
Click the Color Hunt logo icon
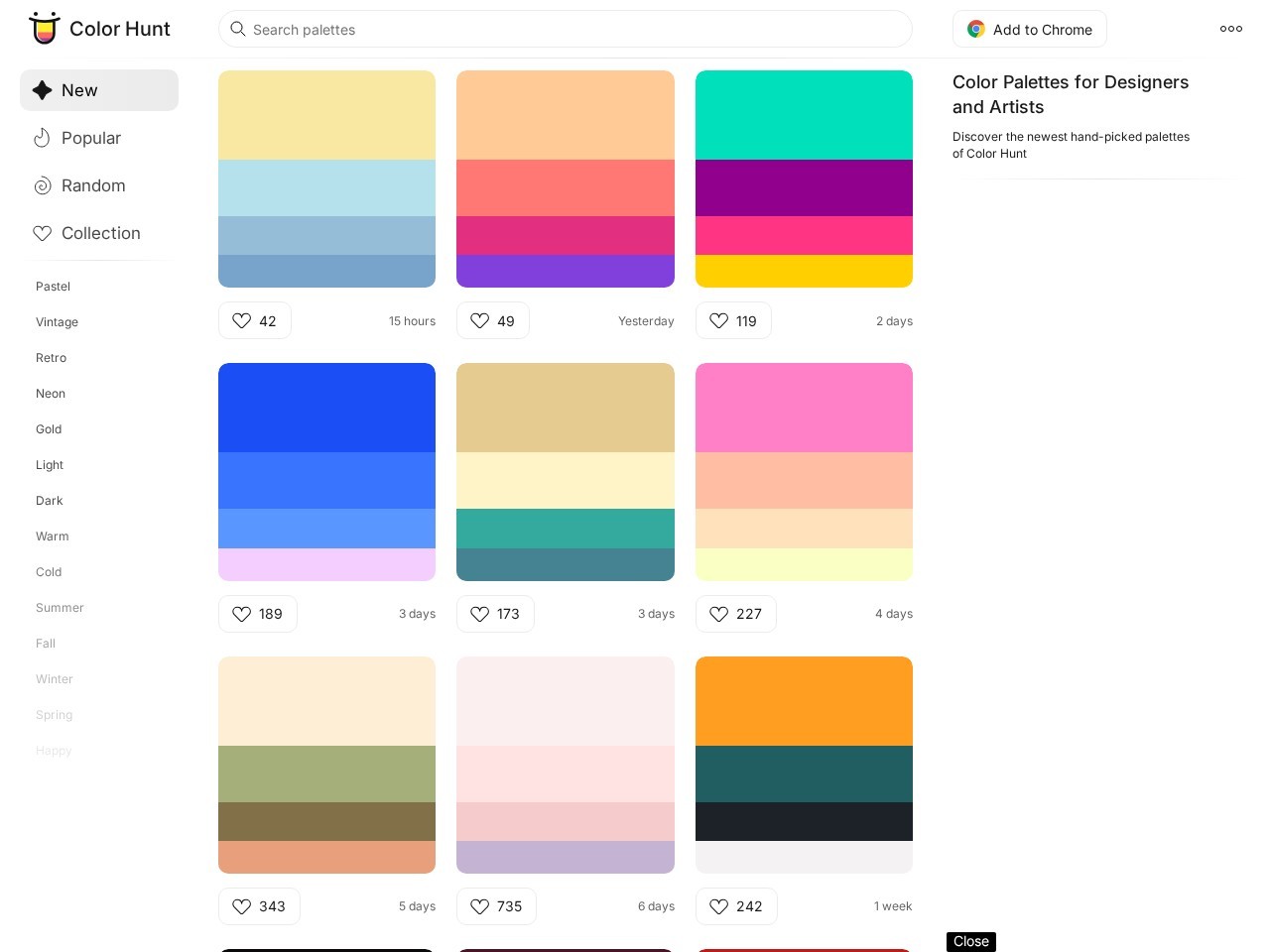45,29
